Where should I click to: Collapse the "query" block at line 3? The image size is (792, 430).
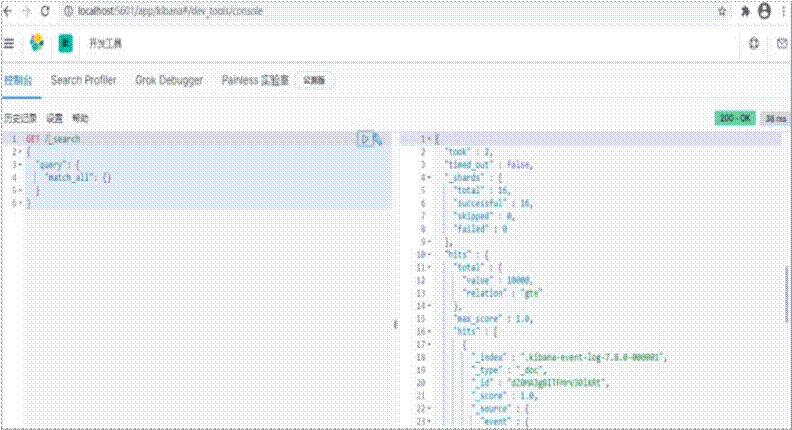point(20,165)
